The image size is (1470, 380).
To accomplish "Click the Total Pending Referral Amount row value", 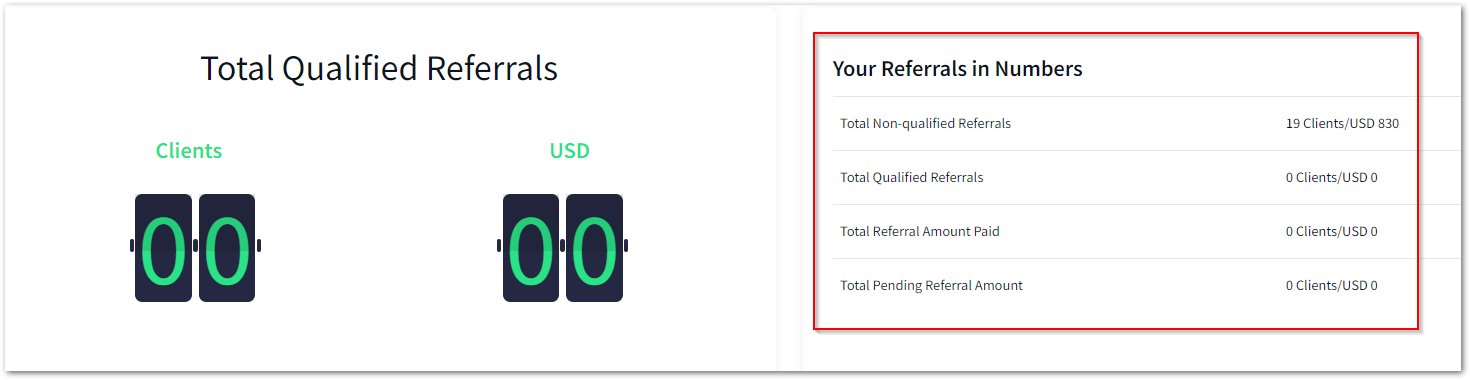I will point(1332,286).
